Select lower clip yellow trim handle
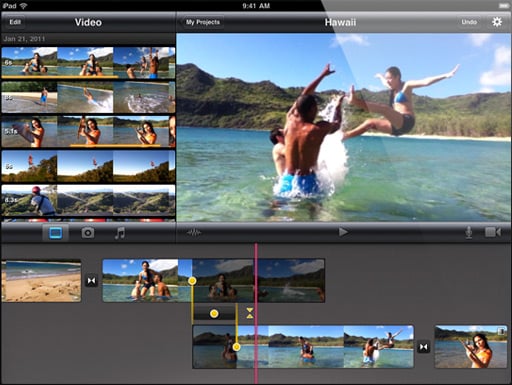 click(x=236, y=347)
